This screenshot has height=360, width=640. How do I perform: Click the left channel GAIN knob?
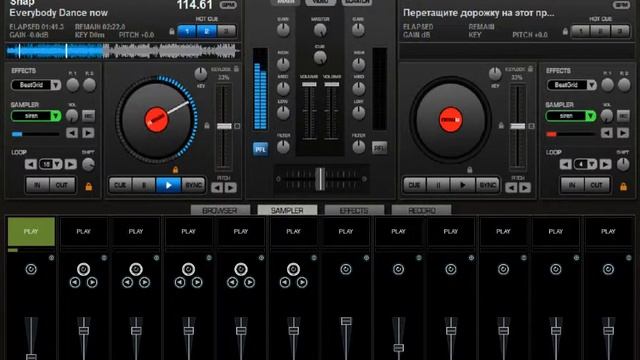tap(283, 30)
